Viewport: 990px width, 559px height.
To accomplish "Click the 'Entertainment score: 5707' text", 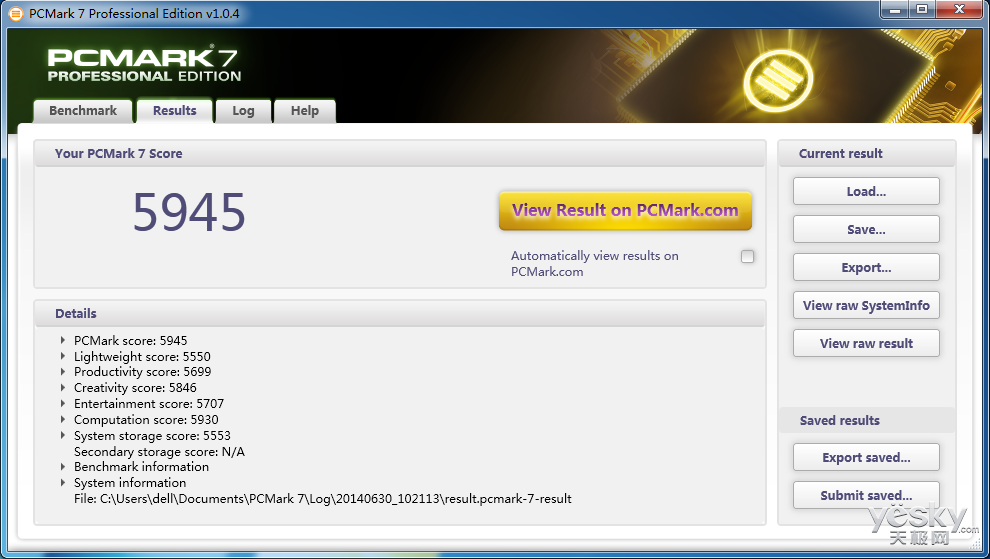I will (x=149, y=404).
